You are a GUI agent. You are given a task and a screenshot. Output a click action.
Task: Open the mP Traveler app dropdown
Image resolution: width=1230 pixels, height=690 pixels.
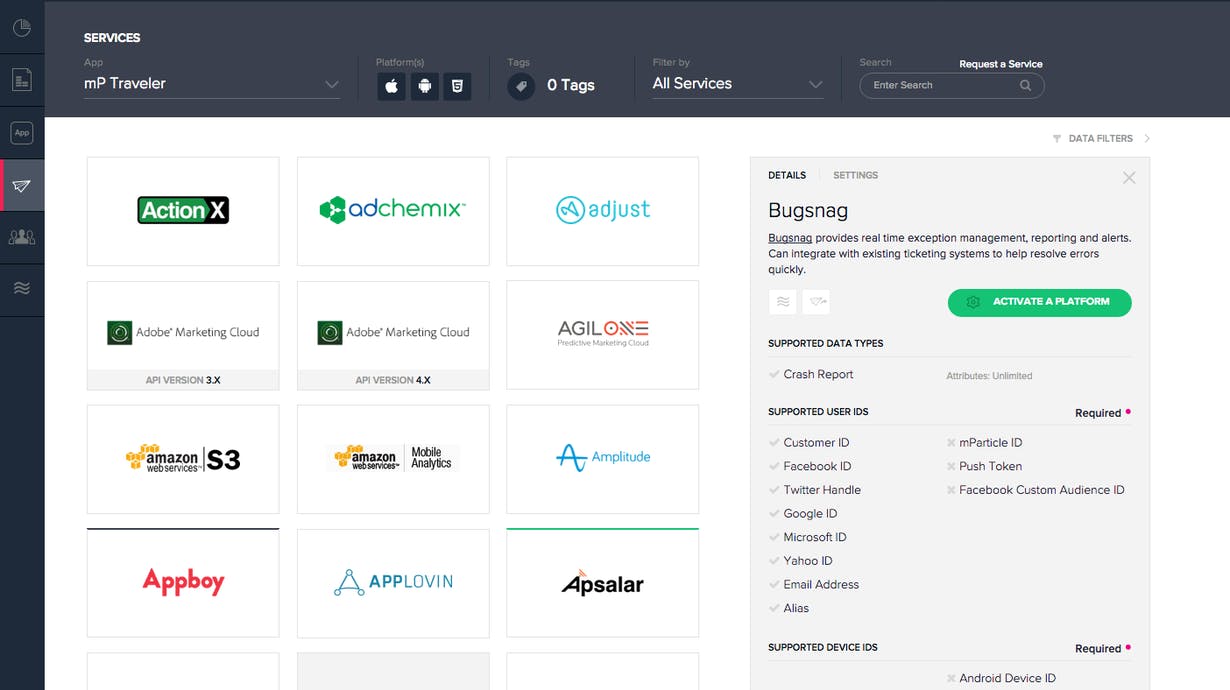point(212,84)
